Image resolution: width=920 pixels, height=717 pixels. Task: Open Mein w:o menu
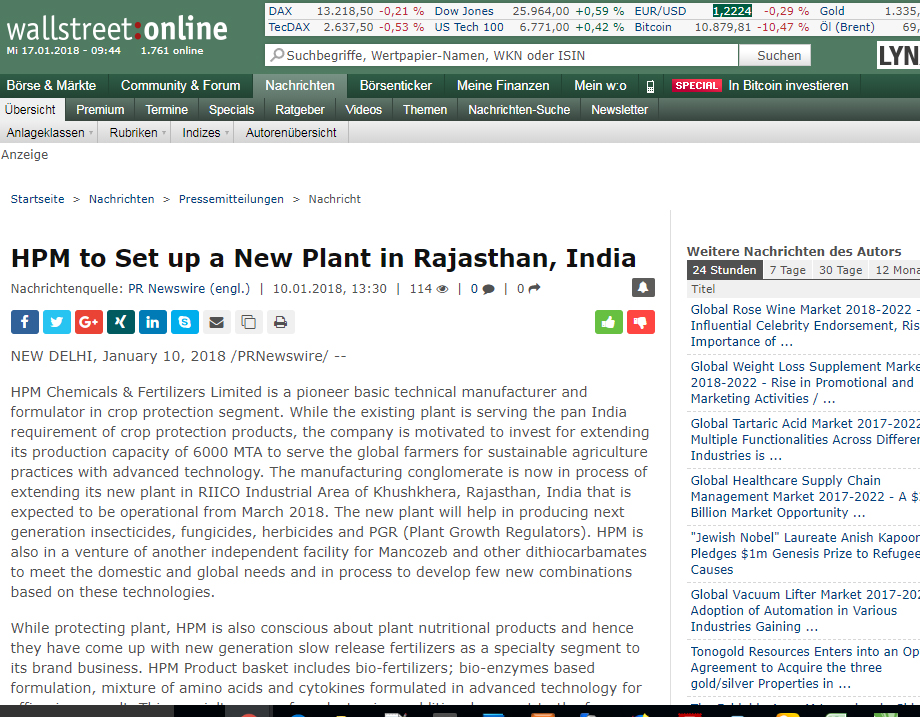(x=600, y=86)
